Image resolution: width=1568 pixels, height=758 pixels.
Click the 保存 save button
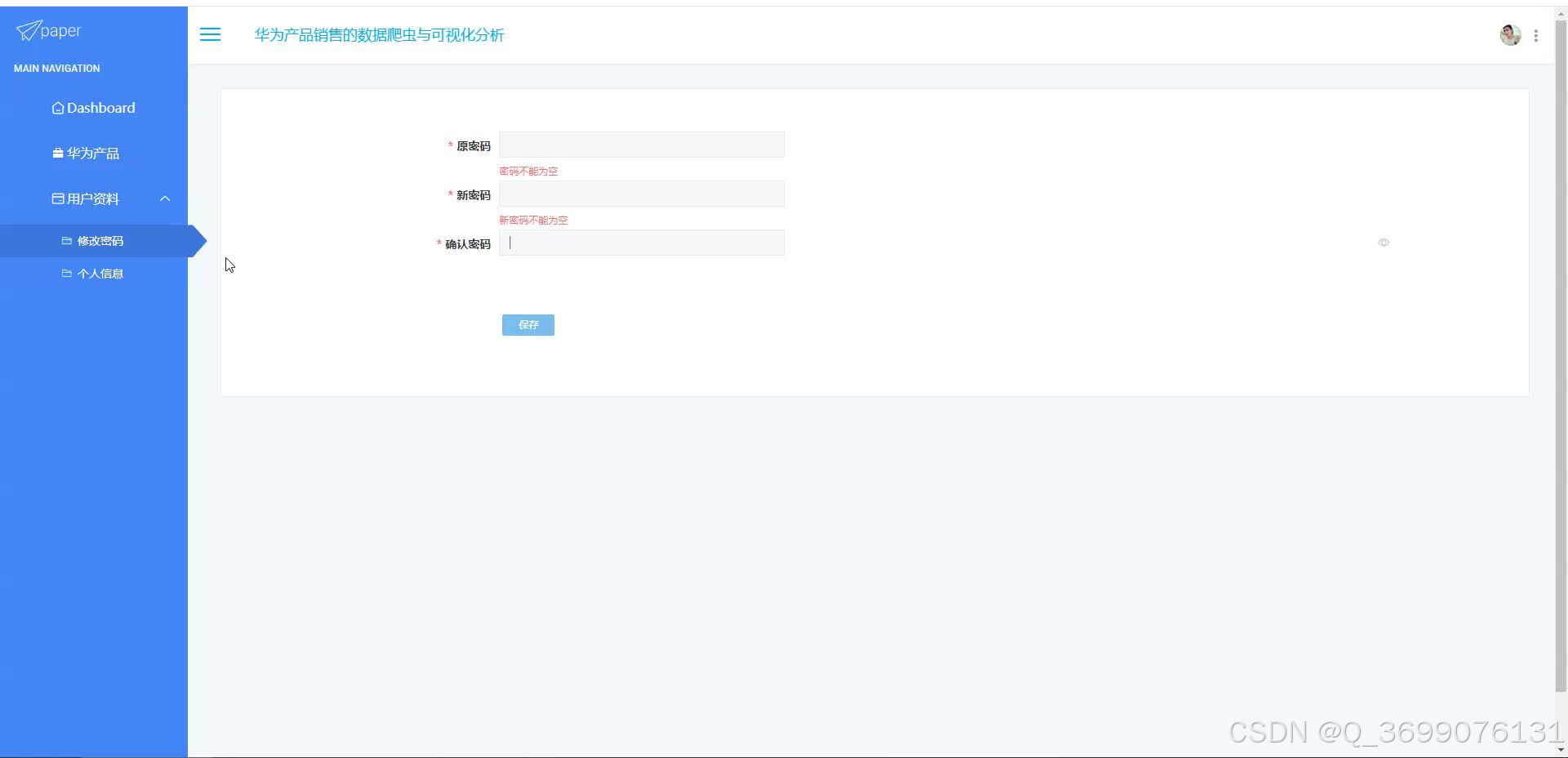[x=528, y=325]
